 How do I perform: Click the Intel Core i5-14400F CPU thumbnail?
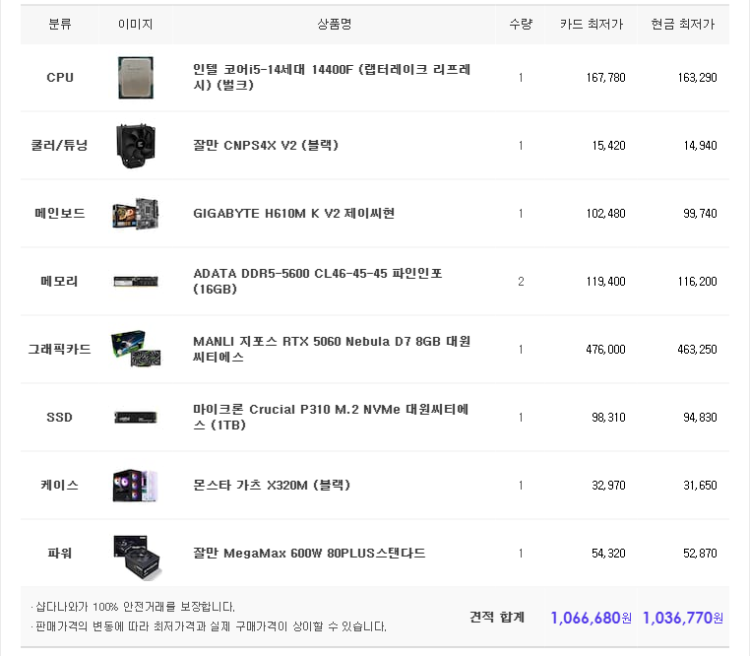135,77
